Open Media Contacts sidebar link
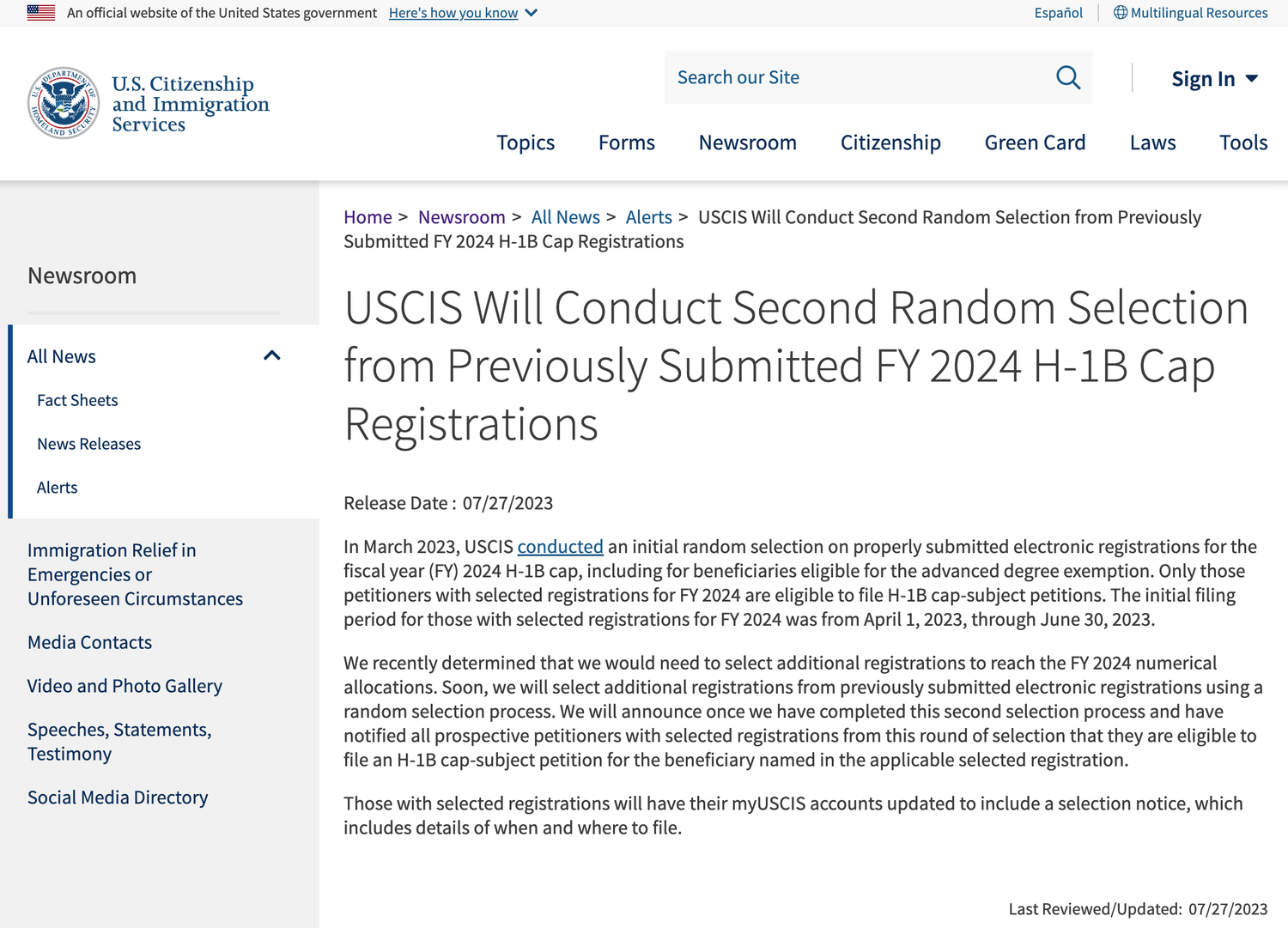This screenshot has width=1288, height=928. pos(89,642)
